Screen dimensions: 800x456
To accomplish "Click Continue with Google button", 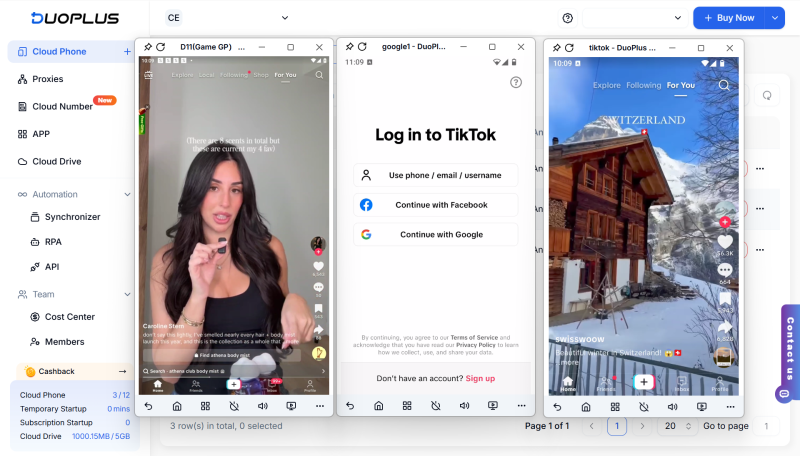I will coord(436,234).
